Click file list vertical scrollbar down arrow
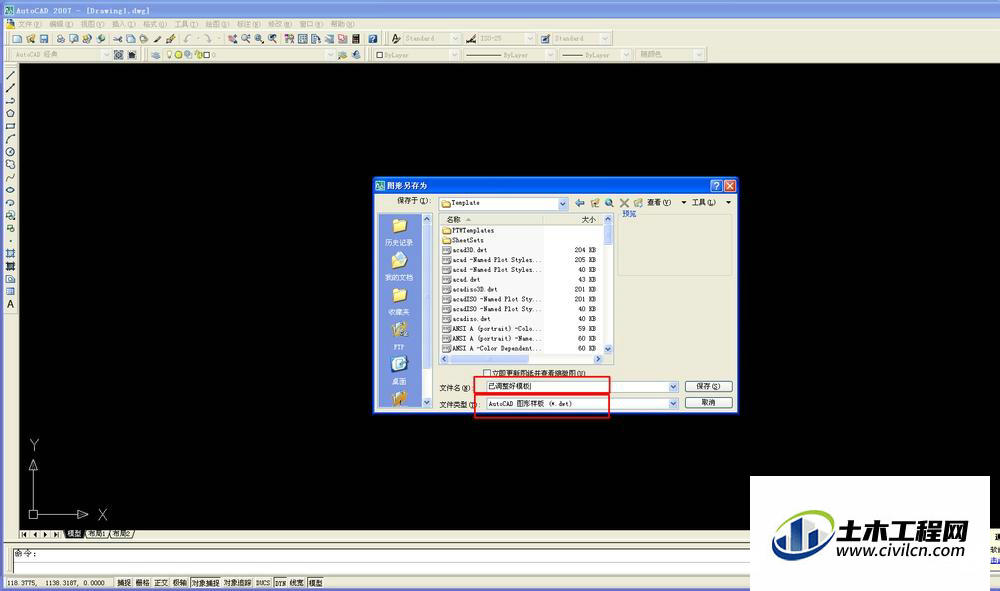The height and width of the screenshot is (591, 1000). tap(608, 349)
